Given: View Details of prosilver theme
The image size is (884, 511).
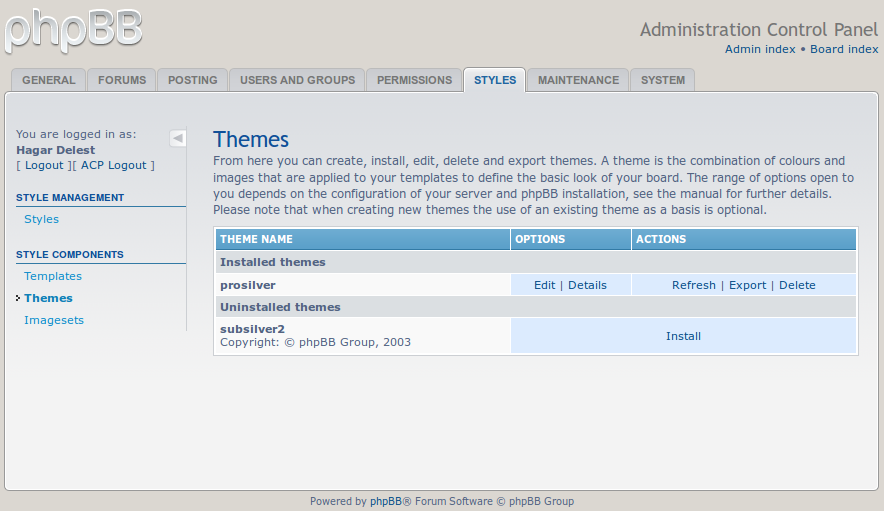Looking at the screenshot, I should [587, 285].
